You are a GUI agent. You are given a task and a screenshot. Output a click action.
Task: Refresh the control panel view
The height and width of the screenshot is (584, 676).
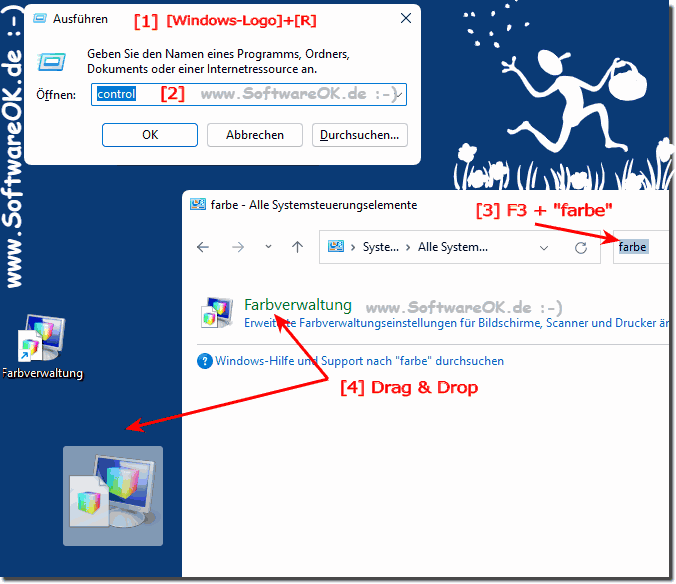coord(581,247)
